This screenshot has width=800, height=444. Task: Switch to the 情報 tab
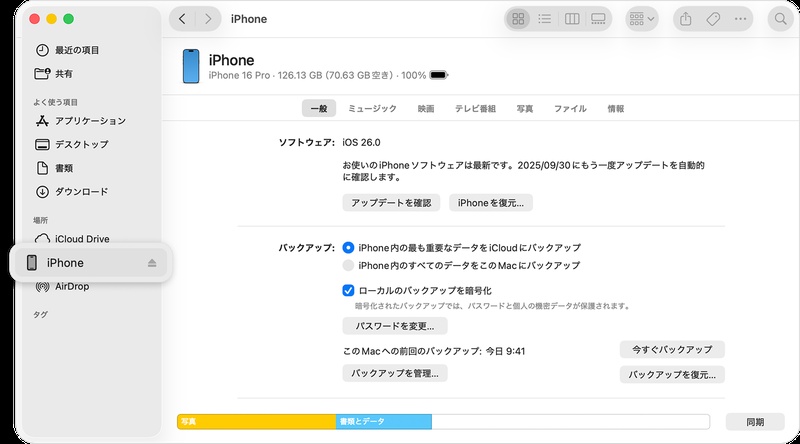point(616,108)
